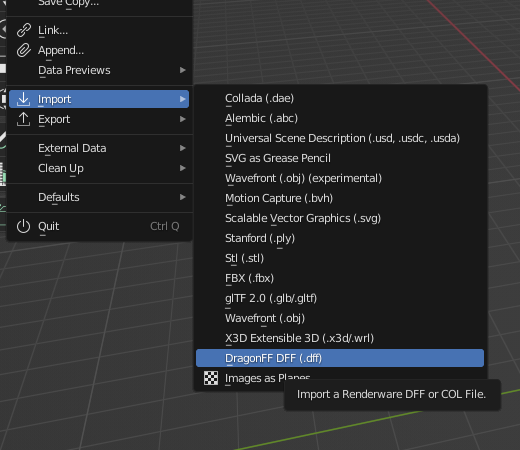Select glTF 2.0 (.glb/.gltf) import
Viewport: 520px width, 450px height.
tap(340, 298)
